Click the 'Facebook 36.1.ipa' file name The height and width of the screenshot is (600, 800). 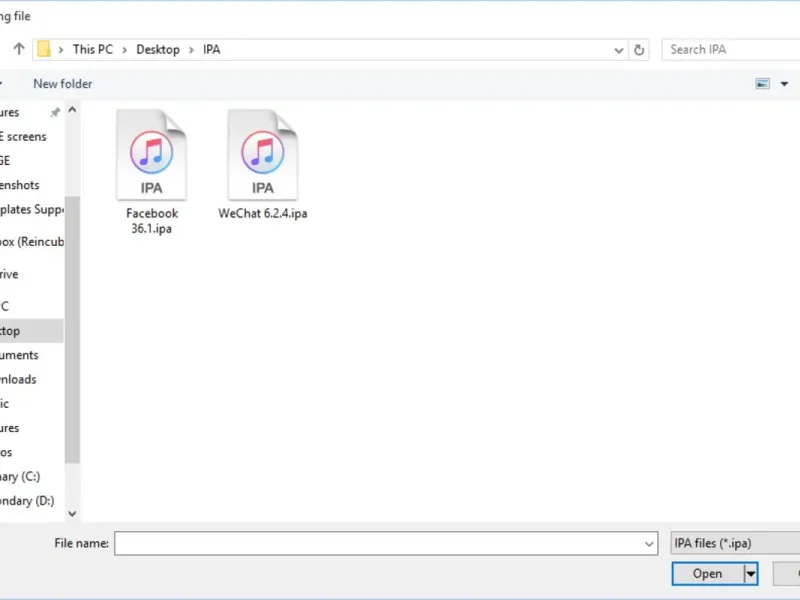pos(152,221)
